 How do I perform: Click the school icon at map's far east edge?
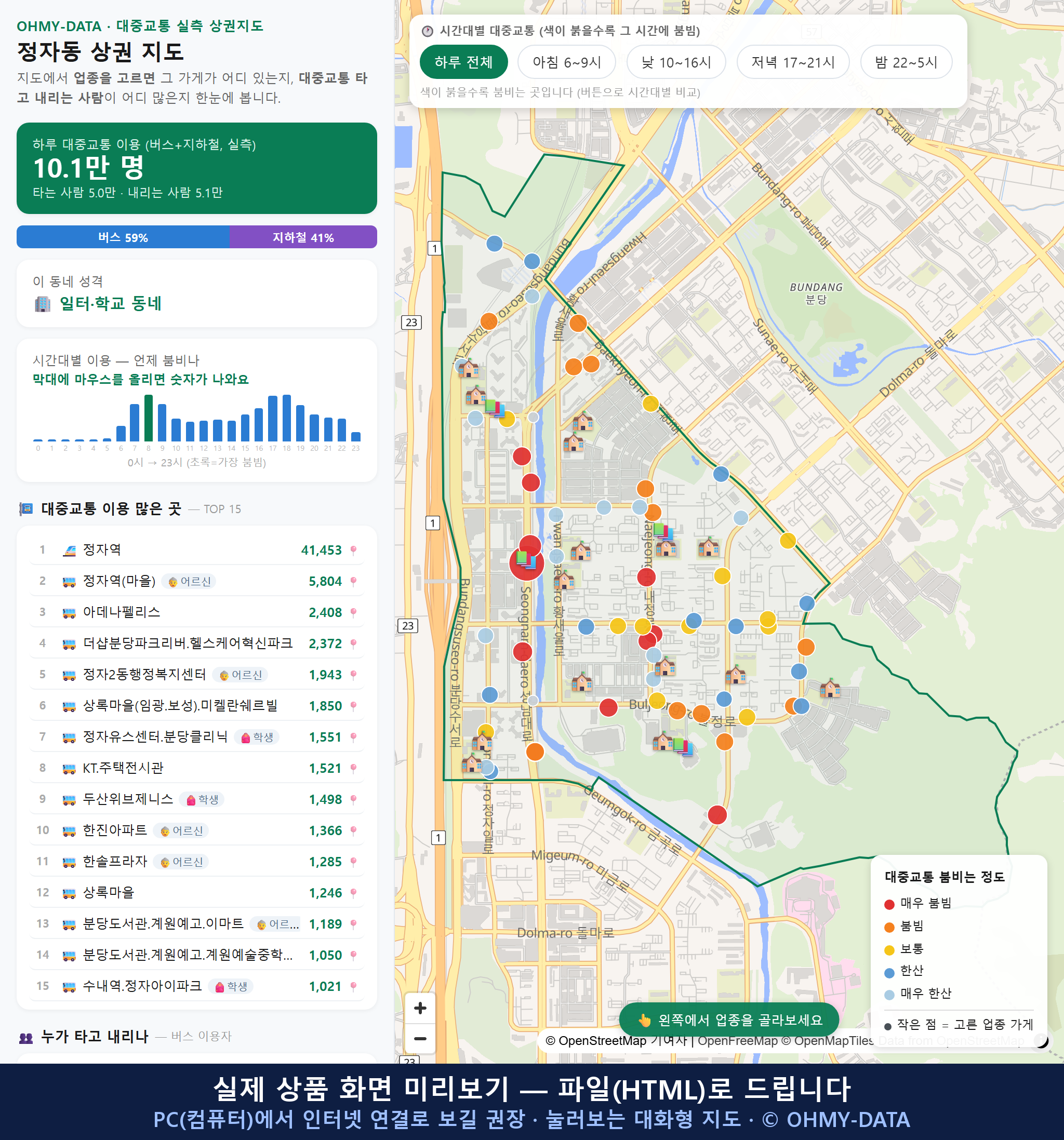pos(830,687)
